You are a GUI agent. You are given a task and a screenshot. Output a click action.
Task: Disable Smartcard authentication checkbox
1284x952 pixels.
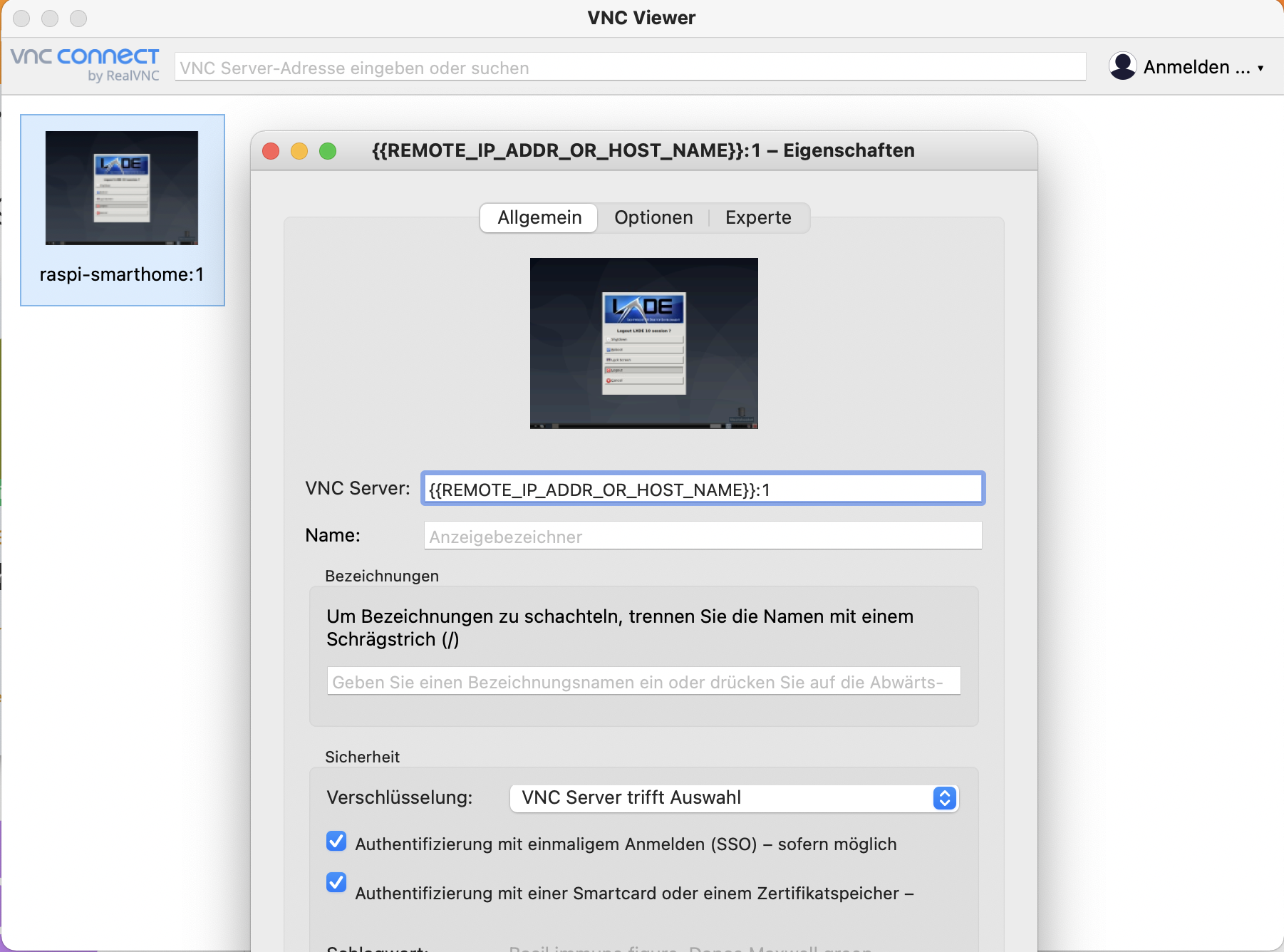336,883
